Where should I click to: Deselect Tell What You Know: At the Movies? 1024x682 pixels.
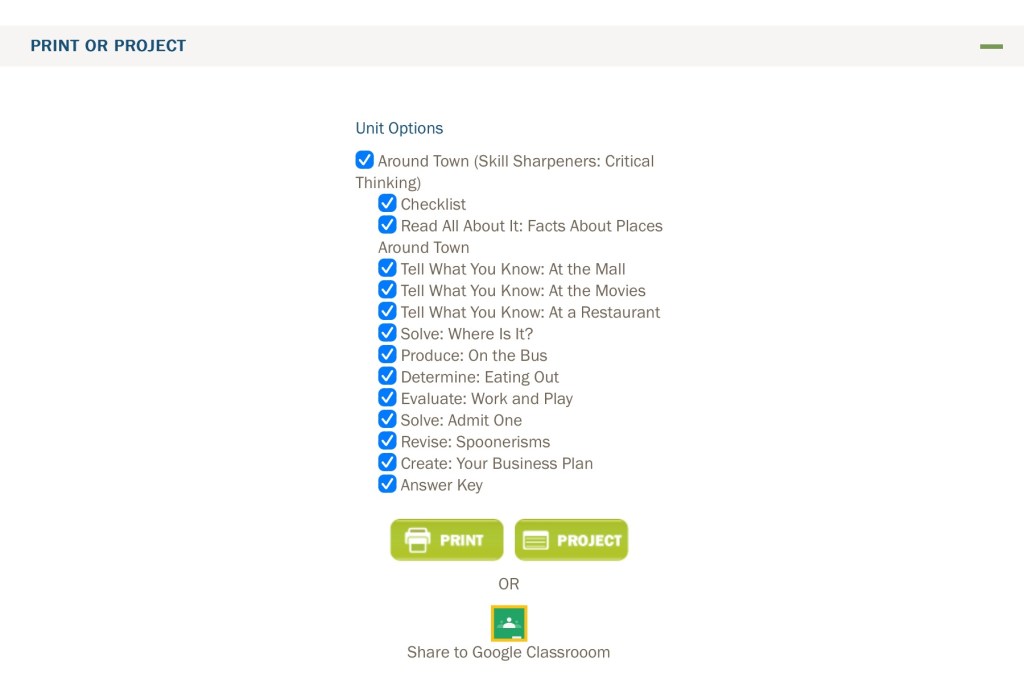pyautogui.click(x=387, y=290)
